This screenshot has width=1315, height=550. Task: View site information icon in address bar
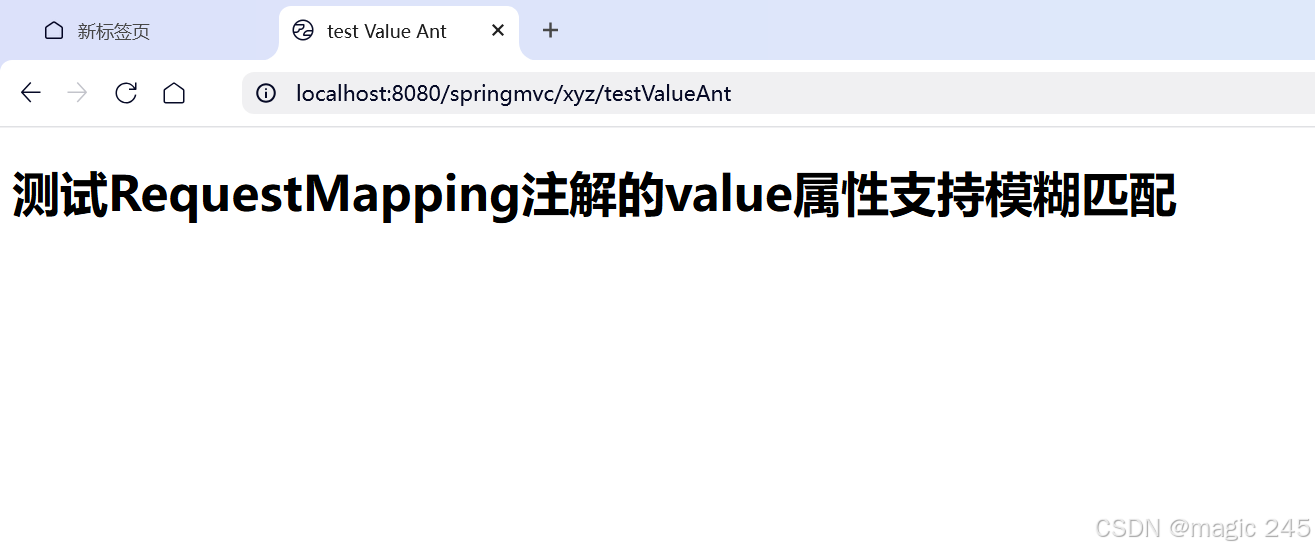[266, 93]
